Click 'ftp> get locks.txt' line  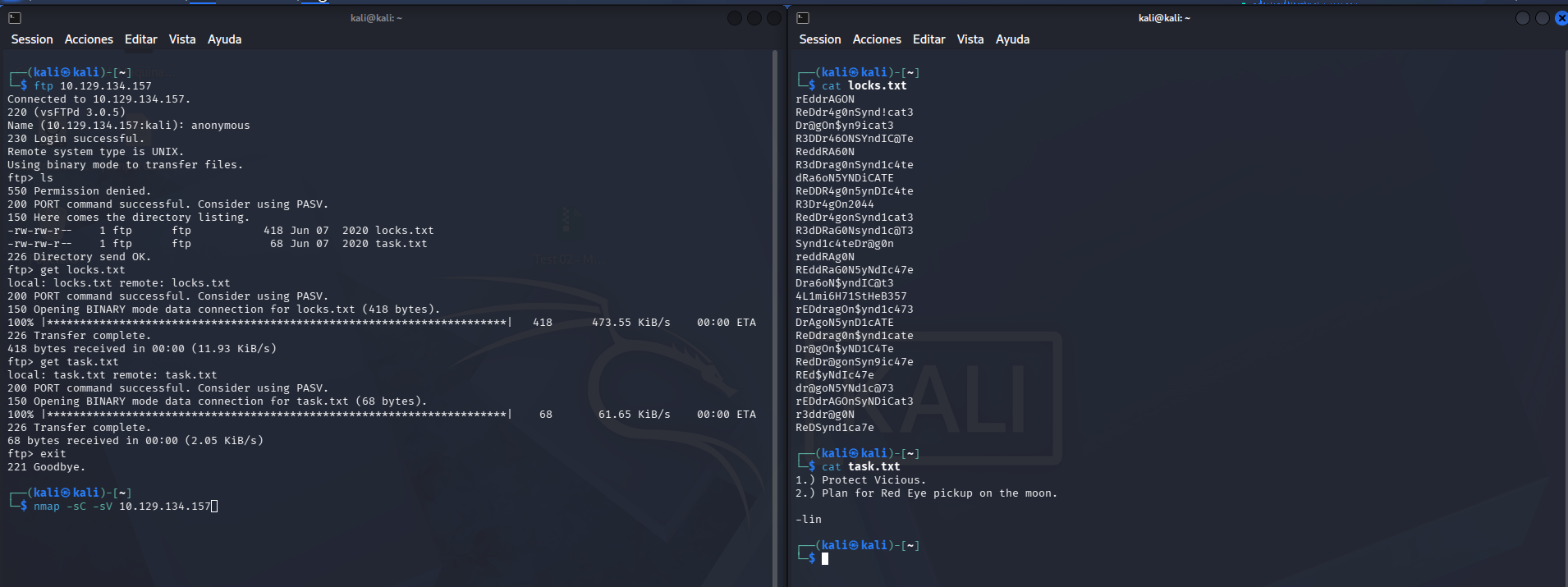pos(66,270)
